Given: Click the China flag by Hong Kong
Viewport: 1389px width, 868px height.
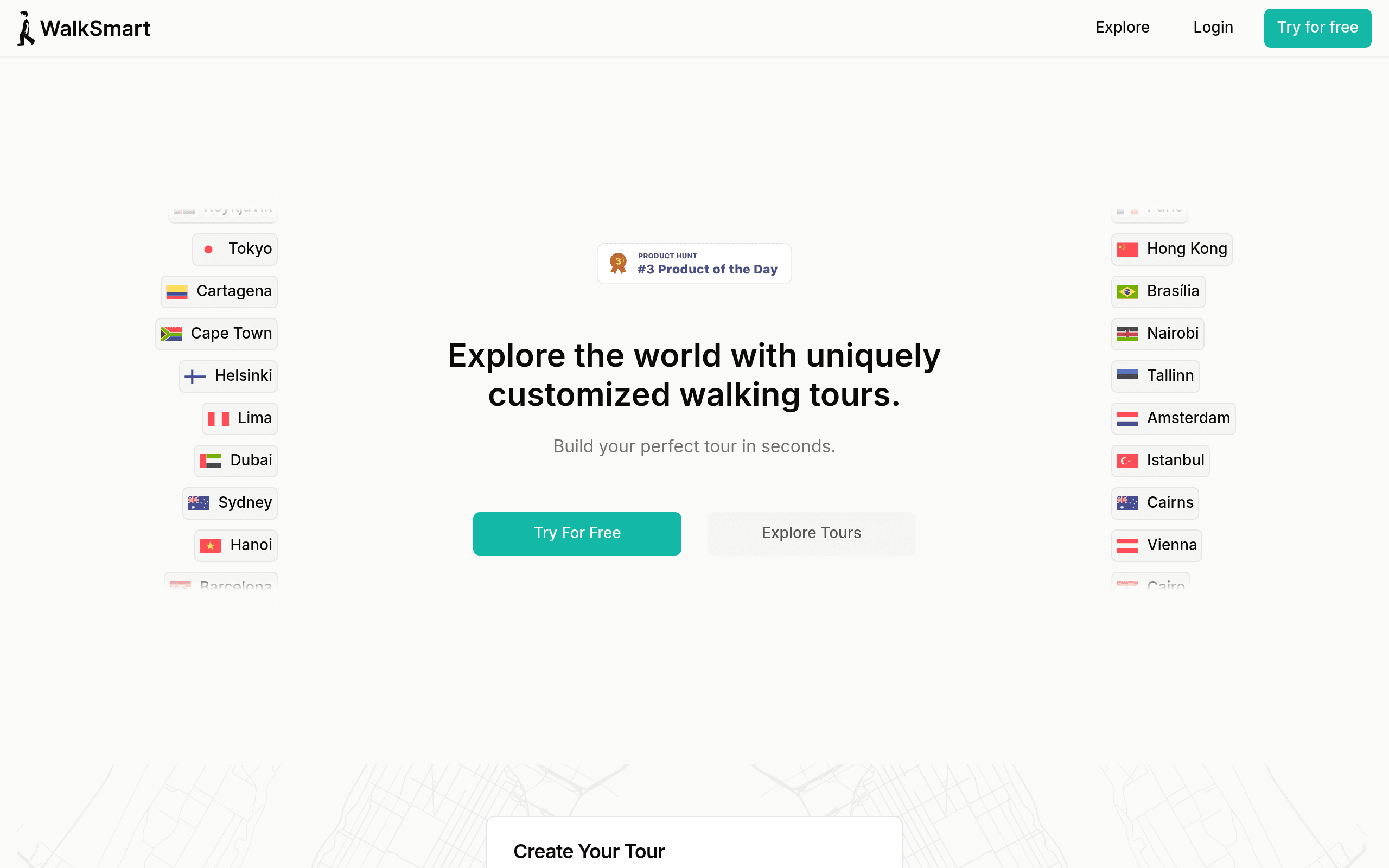Looking at the screenshot, I should pos(1127,249).
